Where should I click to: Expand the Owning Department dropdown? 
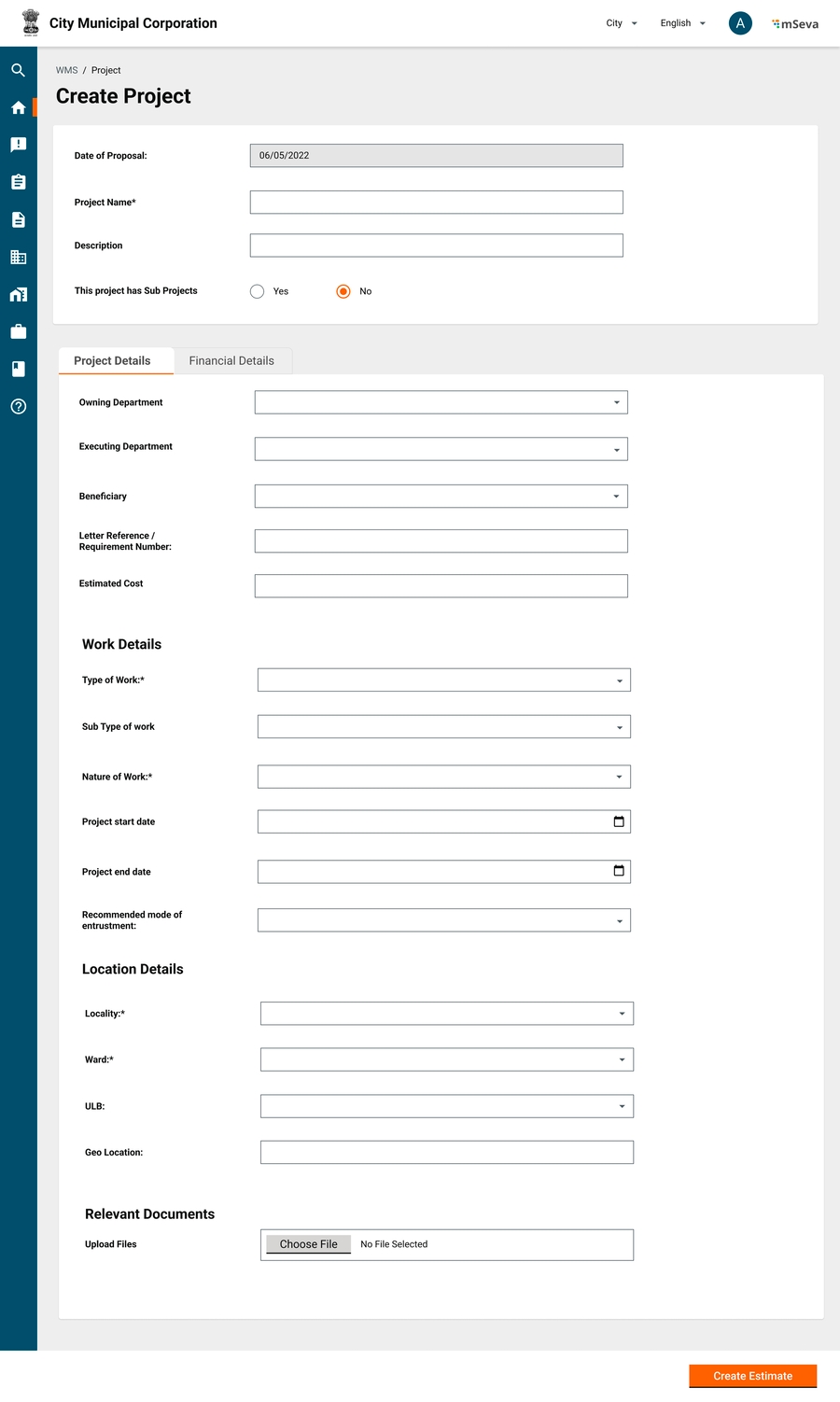(x=441, y=402)
